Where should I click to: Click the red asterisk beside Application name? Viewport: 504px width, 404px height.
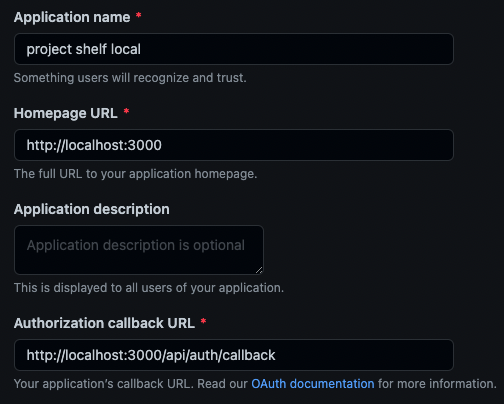click(x=138, y=16)
